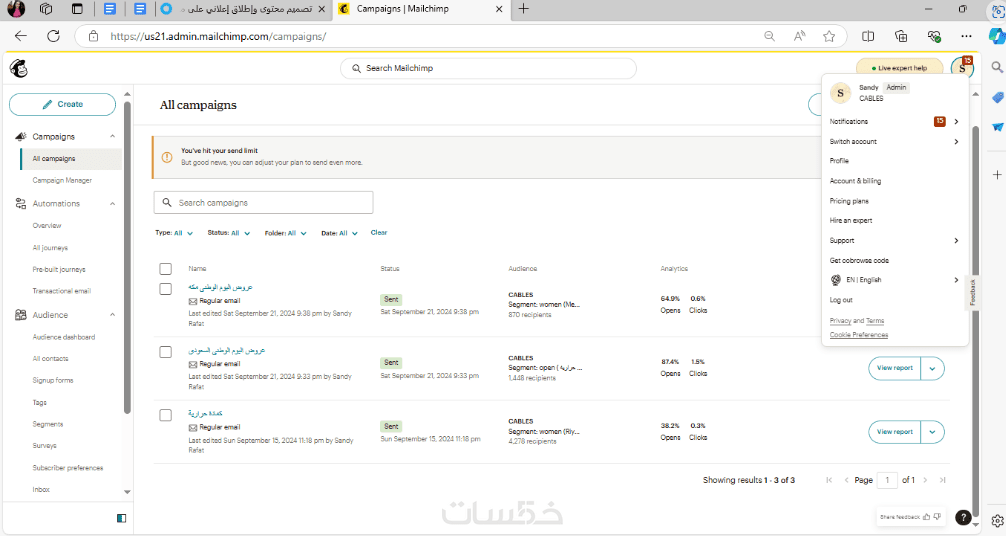The height and width of the screenshot is (536, 1006).
Task: Open Cookie Preferences link
Action: 858,335
